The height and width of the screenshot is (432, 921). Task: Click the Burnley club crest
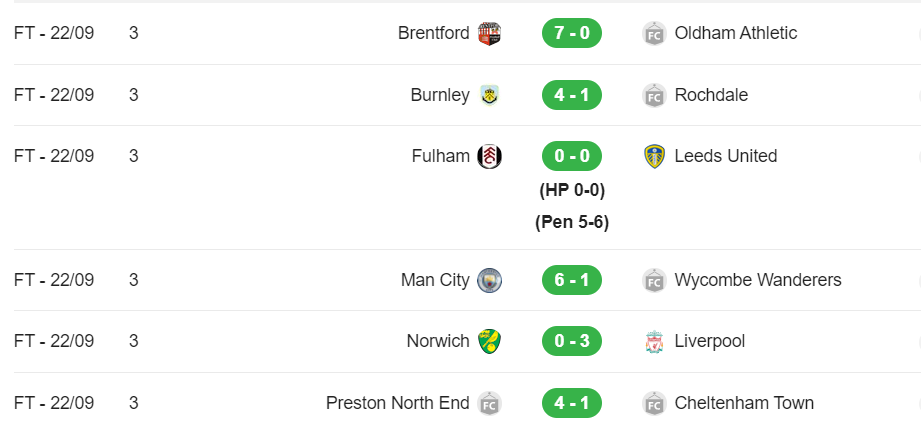point(489,95)
